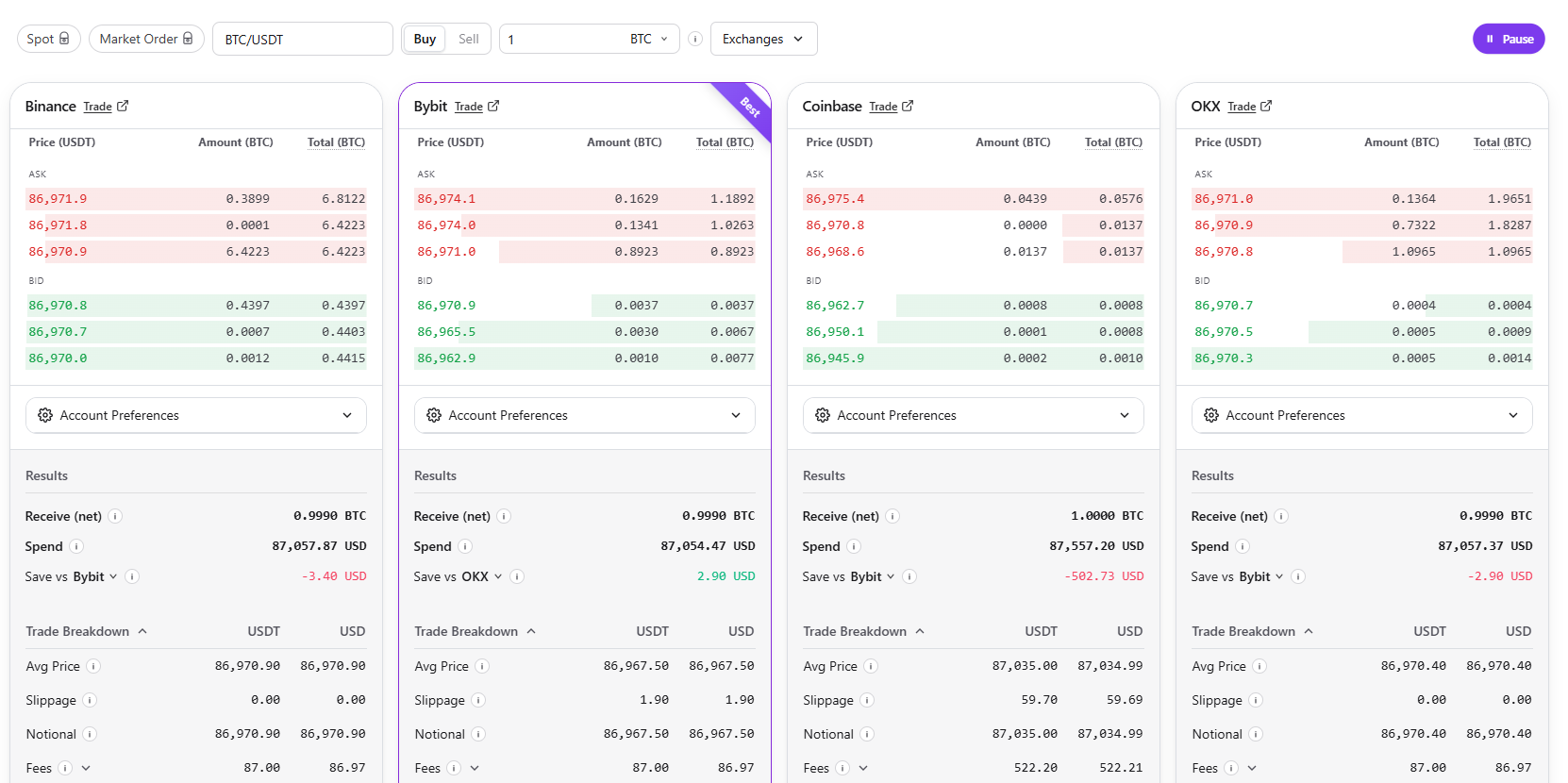Click info icon beside Bybit Receive (net)
The width and height of the screenshot is (1568, 783).
coord(504,516)
